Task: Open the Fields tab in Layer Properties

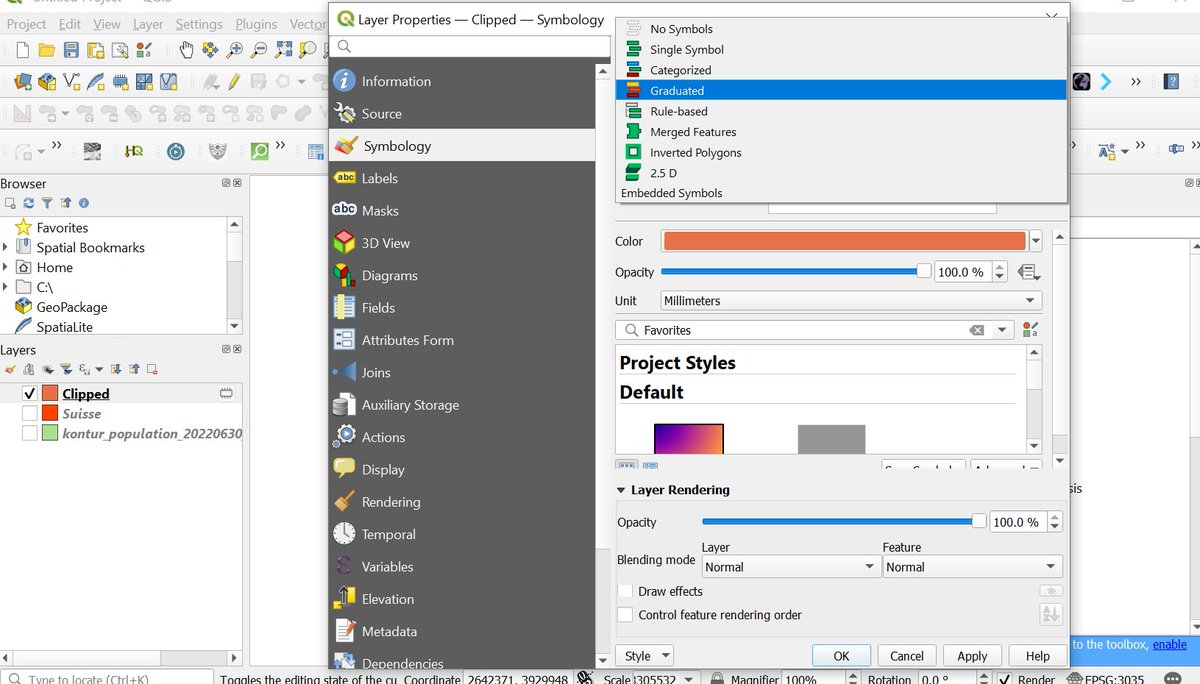Action: click(462, 308)
